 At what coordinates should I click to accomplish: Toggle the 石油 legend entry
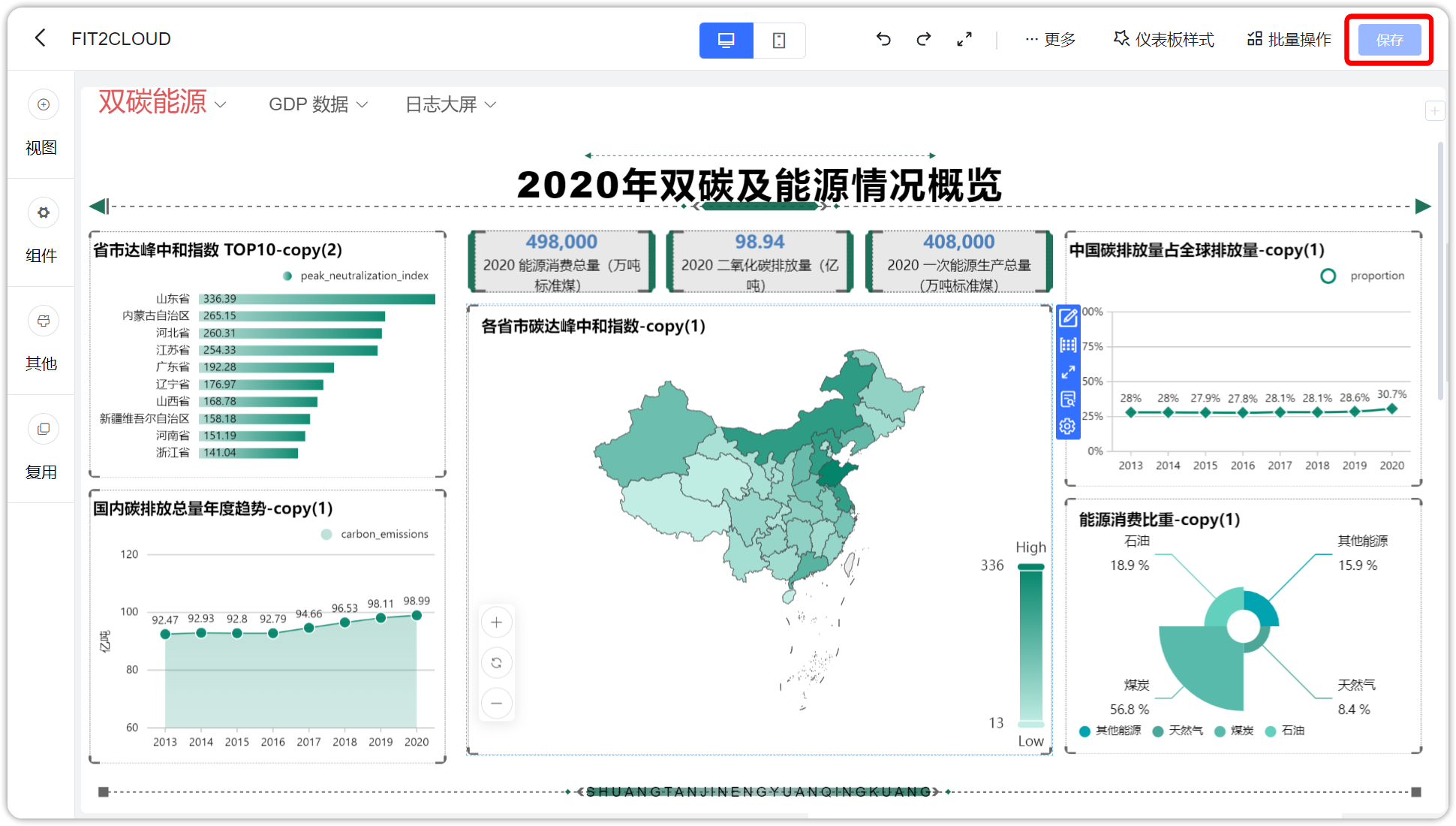click(x=1285, y=731)
